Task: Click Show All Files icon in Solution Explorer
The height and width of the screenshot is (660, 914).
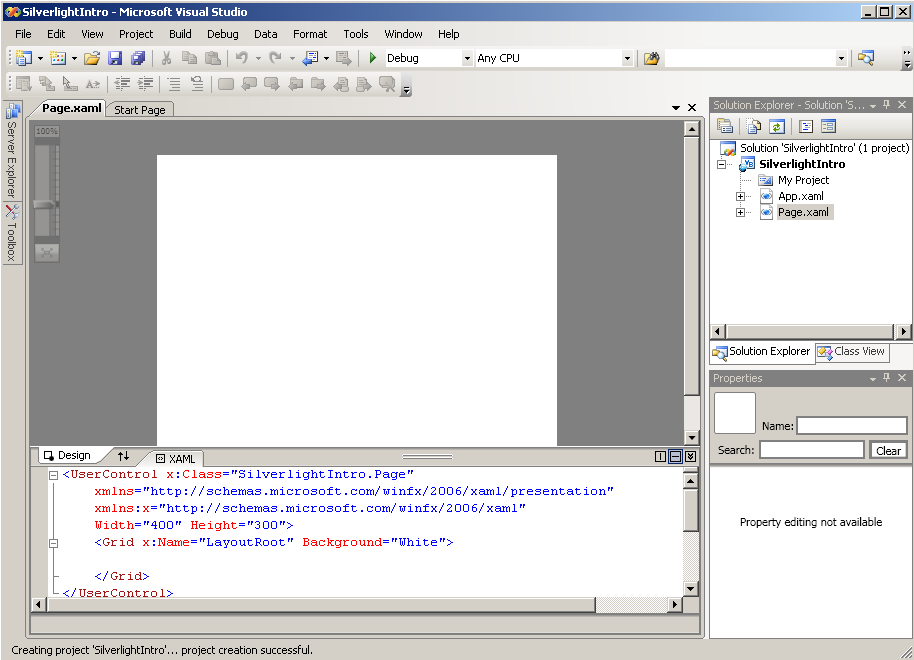Action: click(x=754, y=126)
